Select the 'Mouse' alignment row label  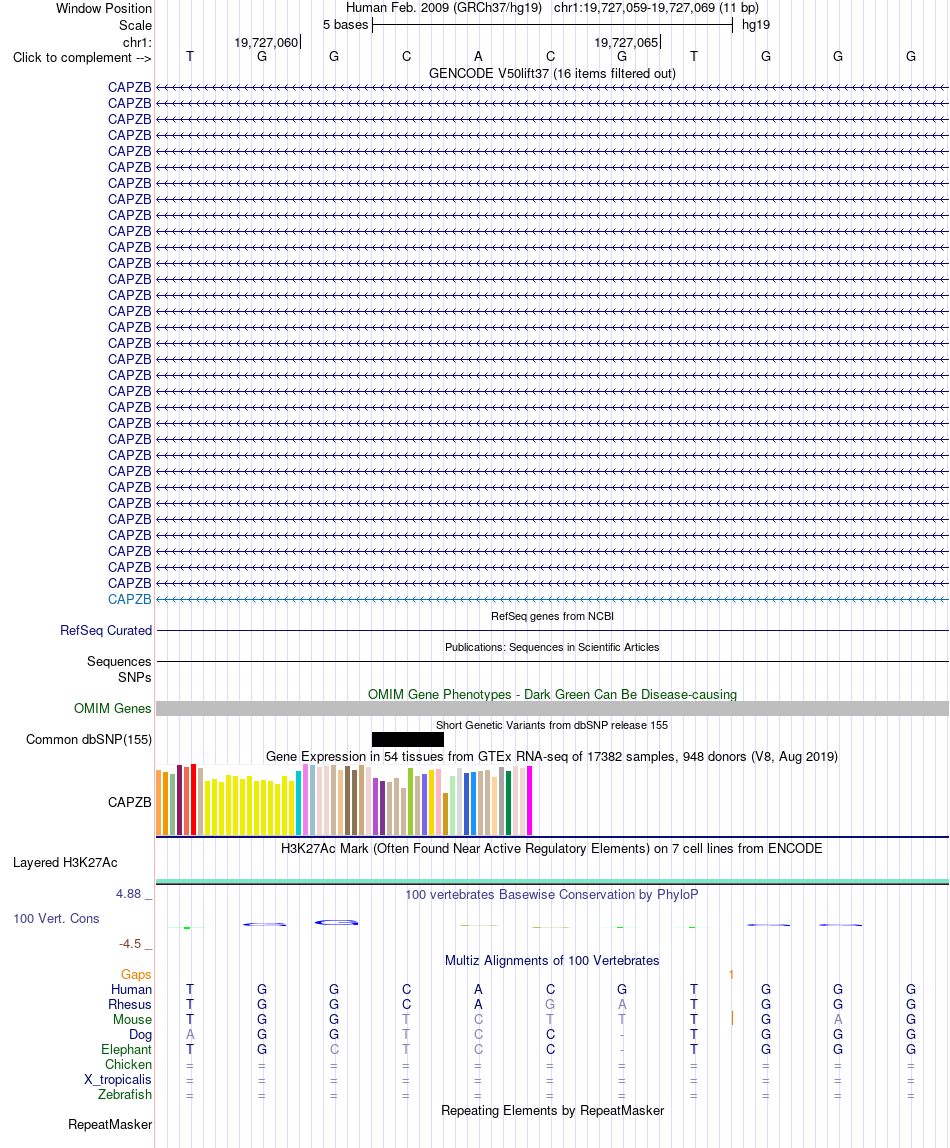132,1020
